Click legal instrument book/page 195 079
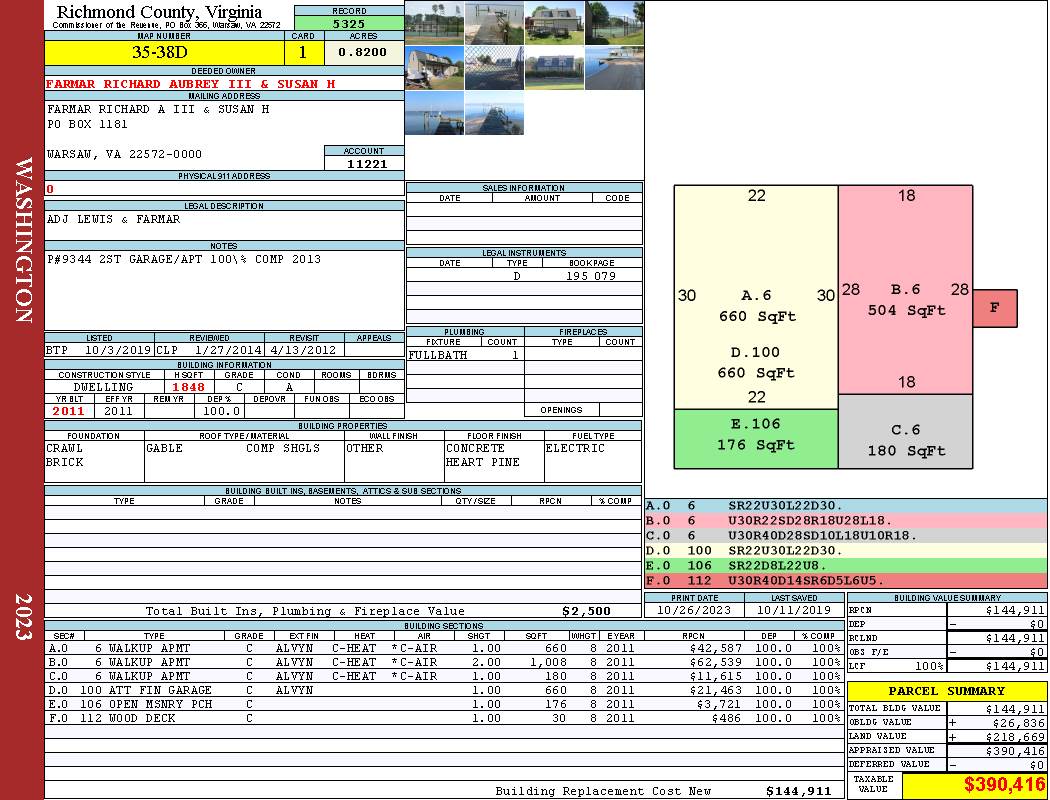Viewport: 1050px width, 800px height. click(591, 276)
